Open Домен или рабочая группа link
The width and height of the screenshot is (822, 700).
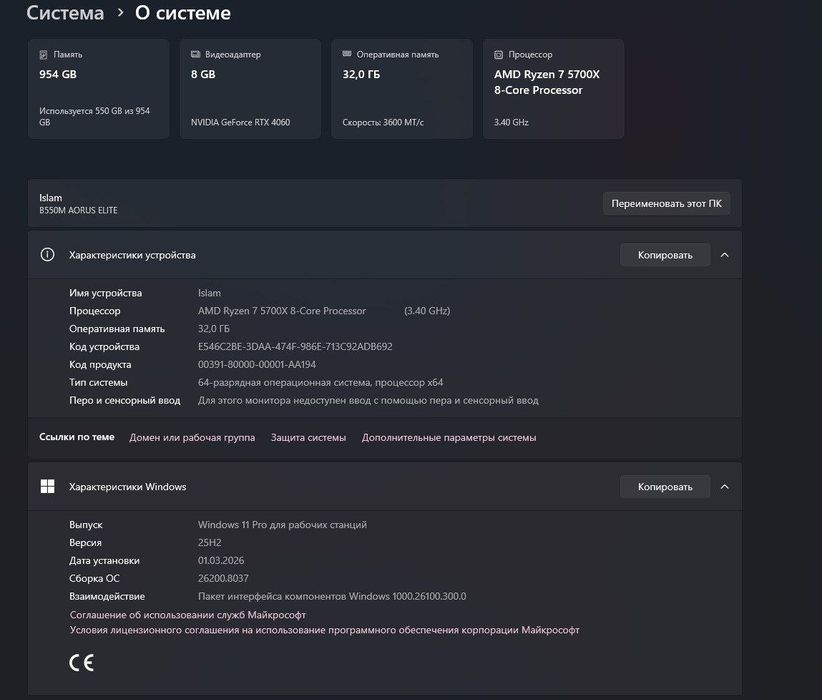pos(192,437)
